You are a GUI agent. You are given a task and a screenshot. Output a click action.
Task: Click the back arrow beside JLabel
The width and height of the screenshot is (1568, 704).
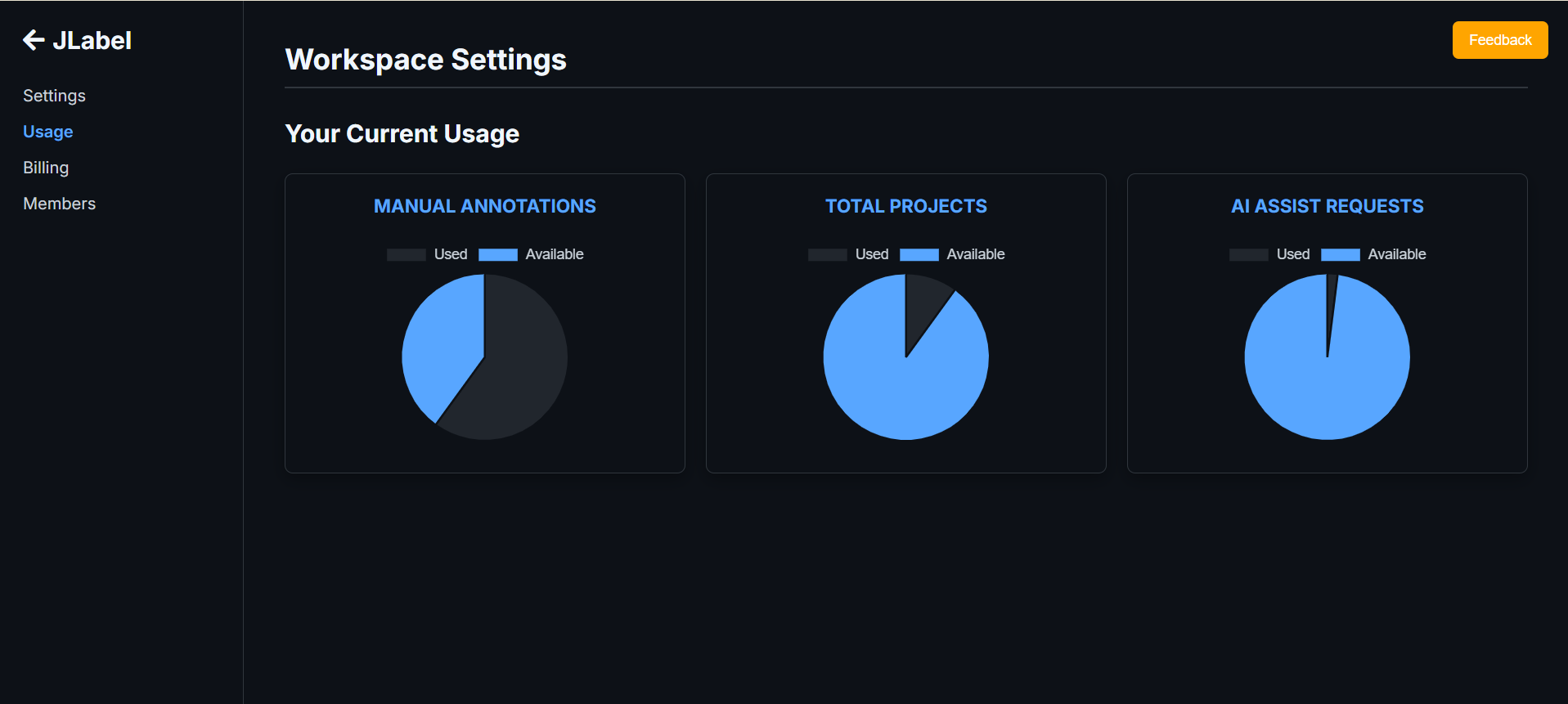[x=34, y=40]
